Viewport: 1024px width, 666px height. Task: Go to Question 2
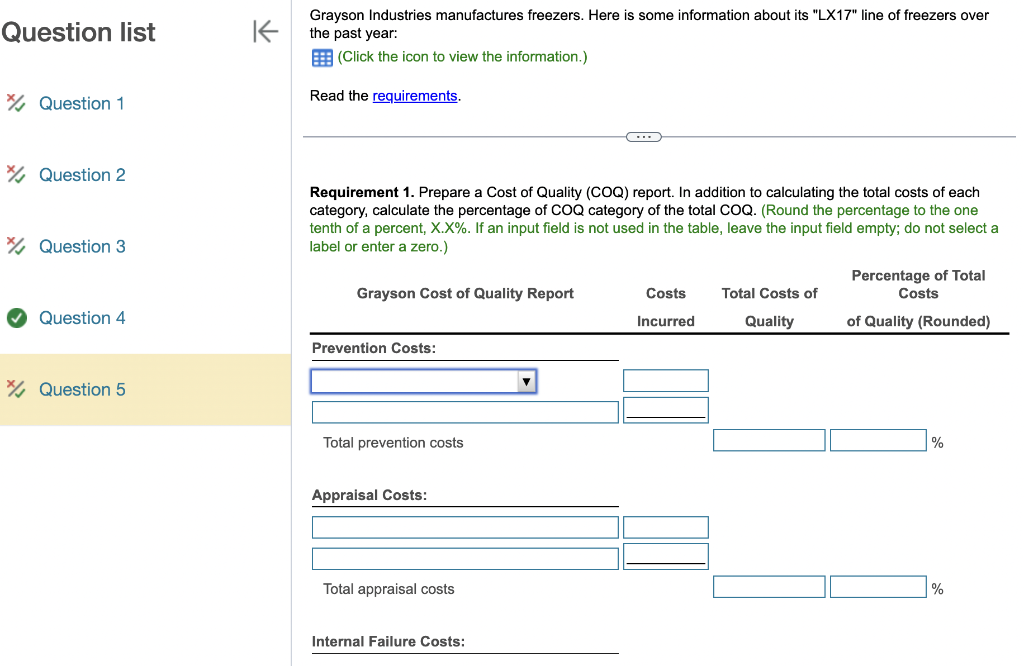[x=82, y=174]
